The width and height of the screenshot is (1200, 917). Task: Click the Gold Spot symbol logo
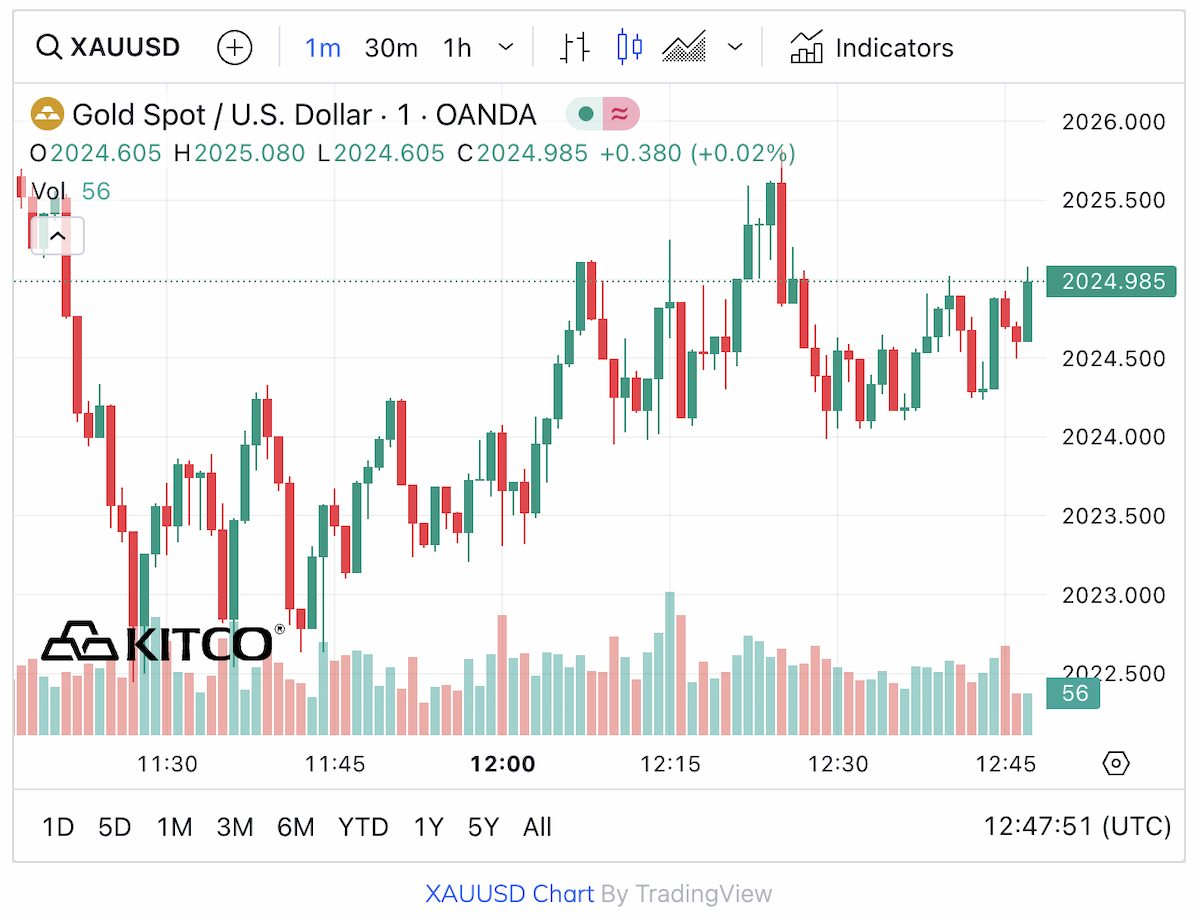coord(46,114)
